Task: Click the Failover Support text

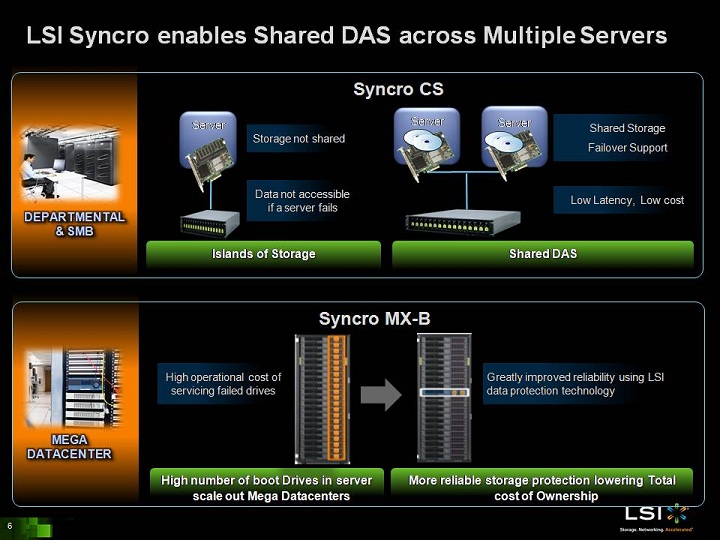Action: 628,148
